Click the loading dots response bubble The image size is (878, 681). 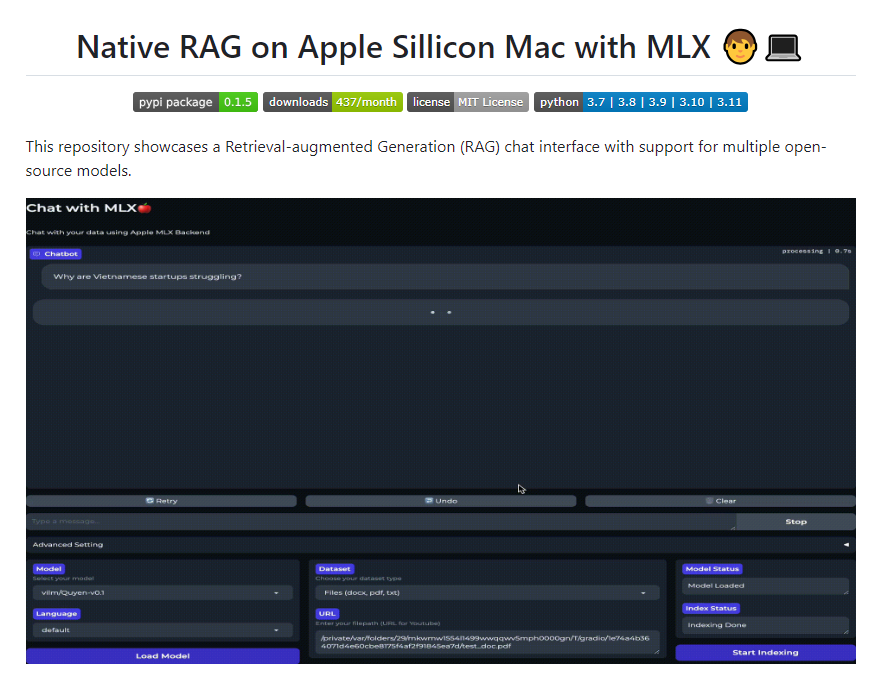[441, 312]
